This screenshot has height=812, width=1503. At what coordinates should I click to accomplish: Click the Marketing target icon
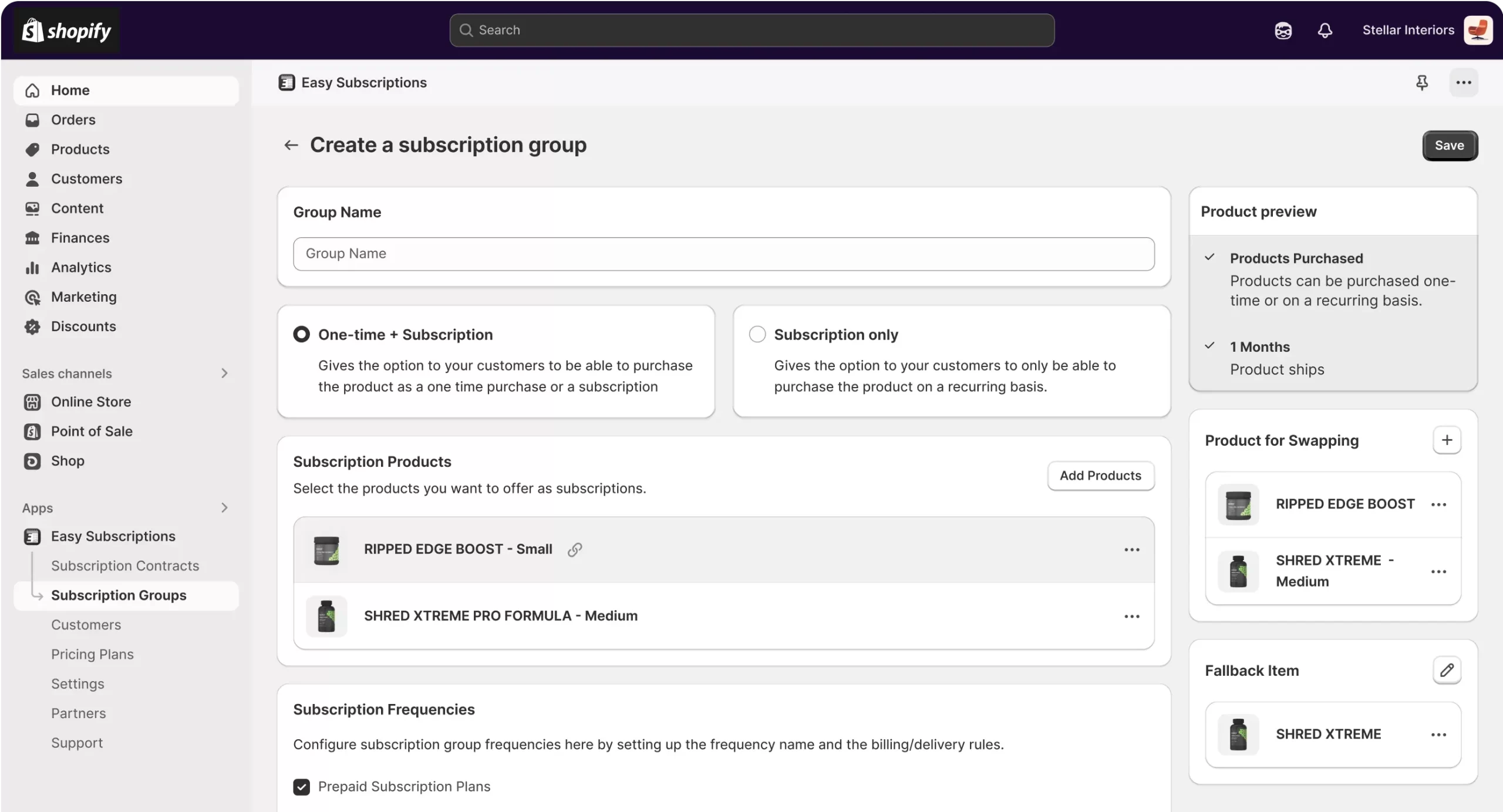(x=32, y=297)
